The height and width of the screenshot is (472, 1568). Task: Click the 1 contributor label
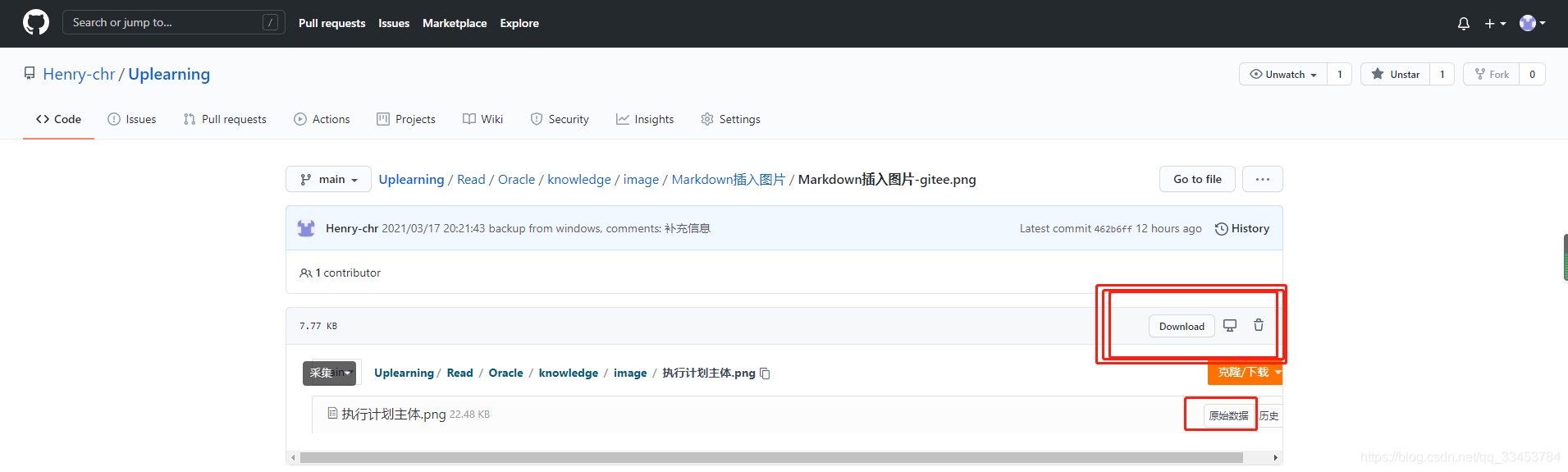341,273
